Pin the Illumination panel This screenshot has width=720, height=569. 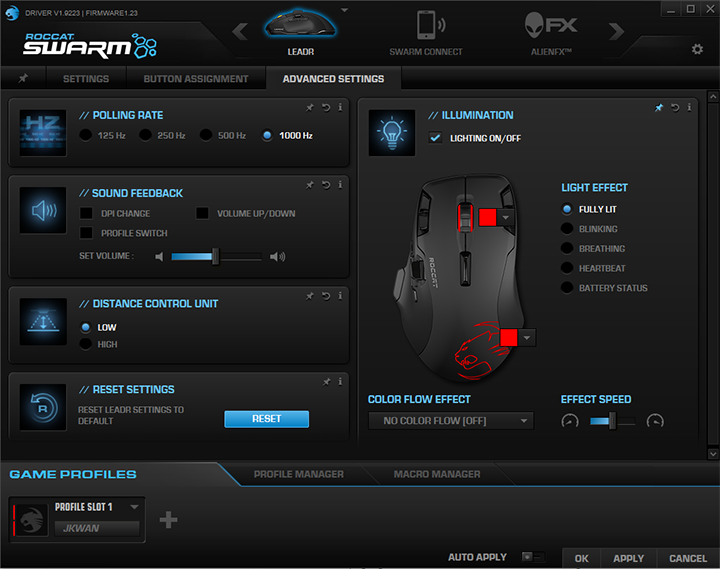[659, 107]
